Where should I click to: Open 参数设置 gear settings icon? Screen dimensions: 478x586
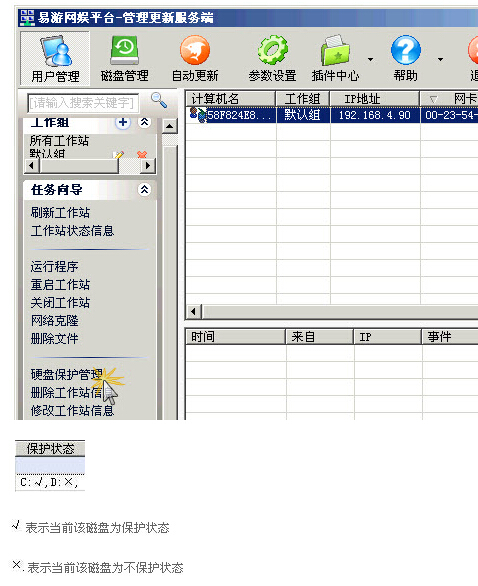tap(272, 58)
